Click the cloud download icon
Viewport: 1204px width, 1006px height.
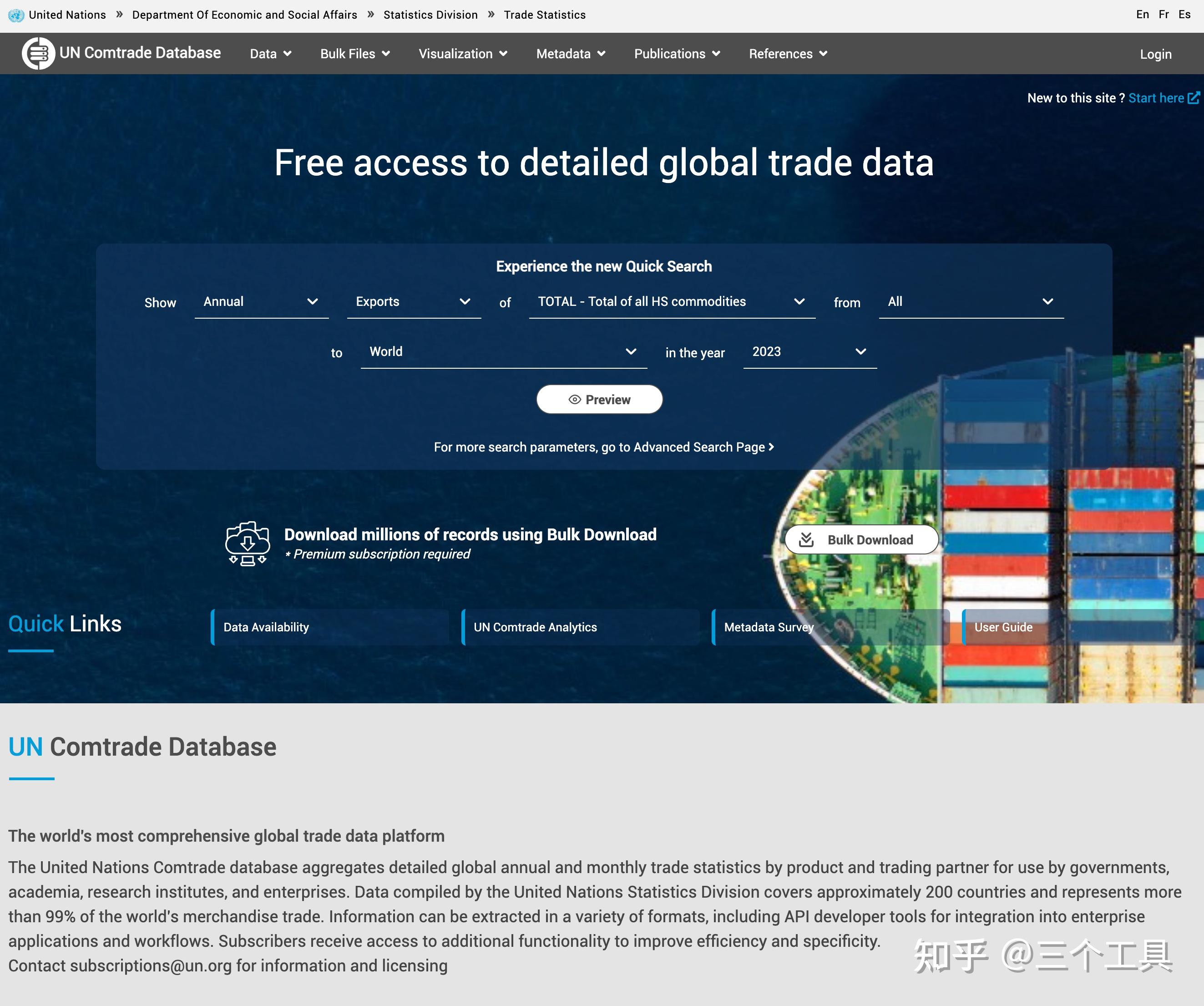(247, 543)
